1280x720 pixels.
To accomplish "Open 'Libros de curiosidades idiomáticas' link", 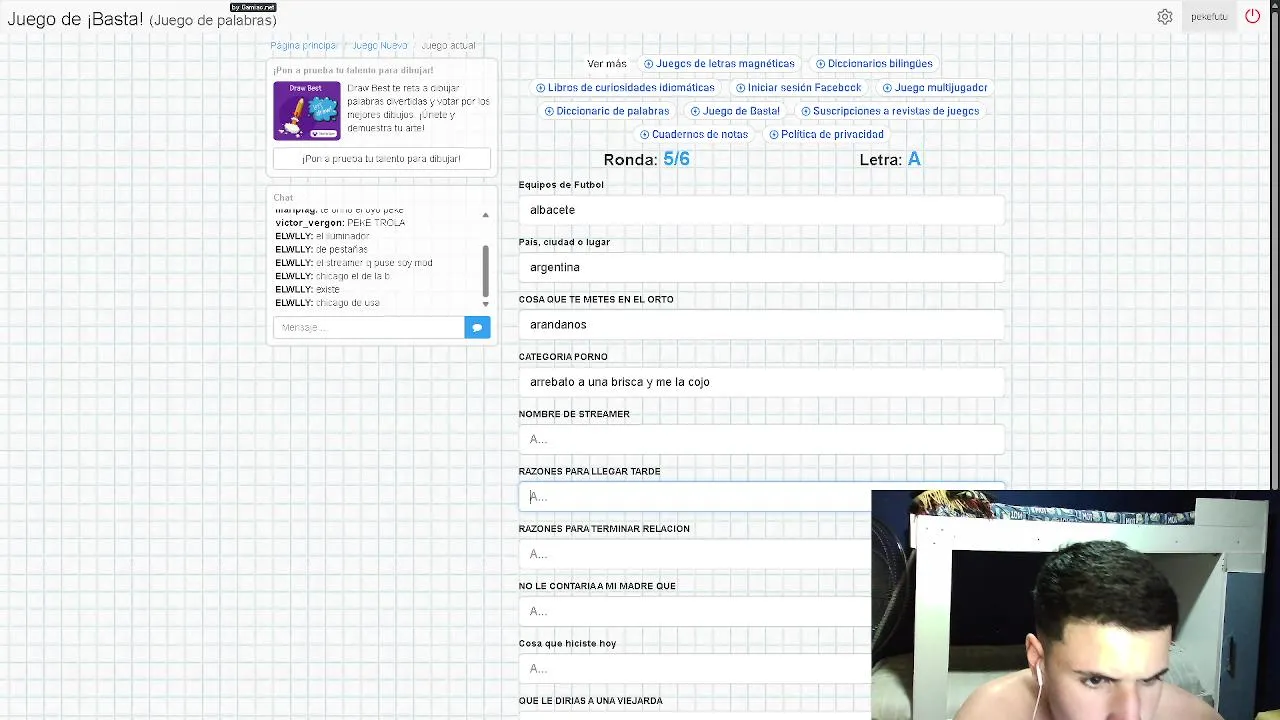I will pyautogui.click(x=625, y=88).
